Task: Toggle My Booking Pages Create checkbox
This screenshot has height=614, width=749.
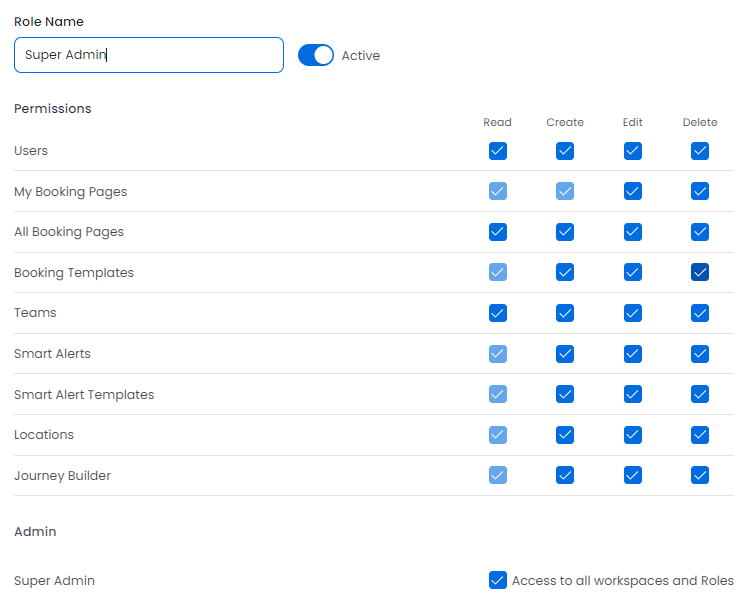Action: pyautogui.click(x=565, y=191)
